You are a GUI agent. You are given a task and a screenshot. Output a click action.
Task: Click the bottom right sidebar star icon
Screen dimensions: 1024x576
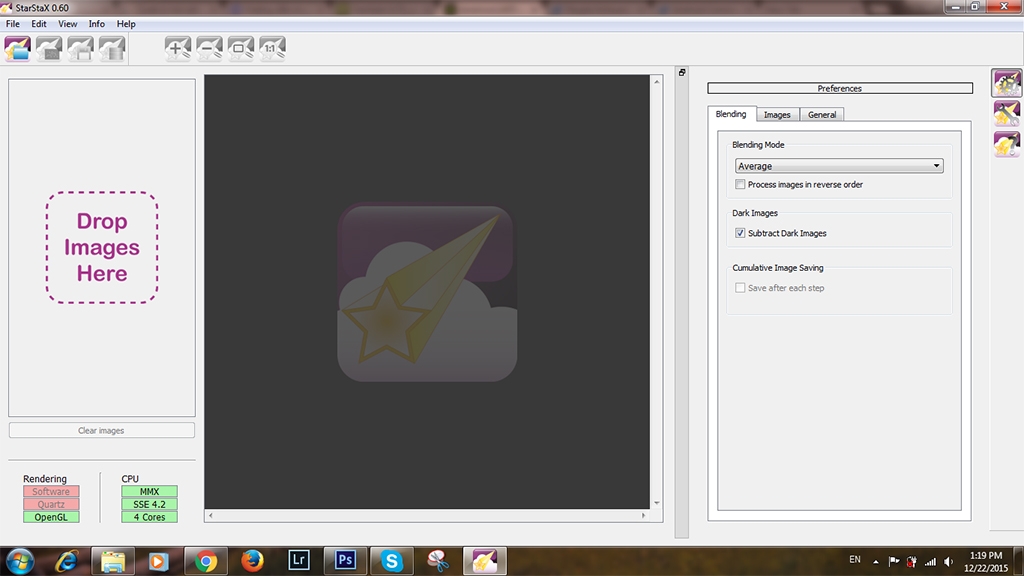point(1006,144)
